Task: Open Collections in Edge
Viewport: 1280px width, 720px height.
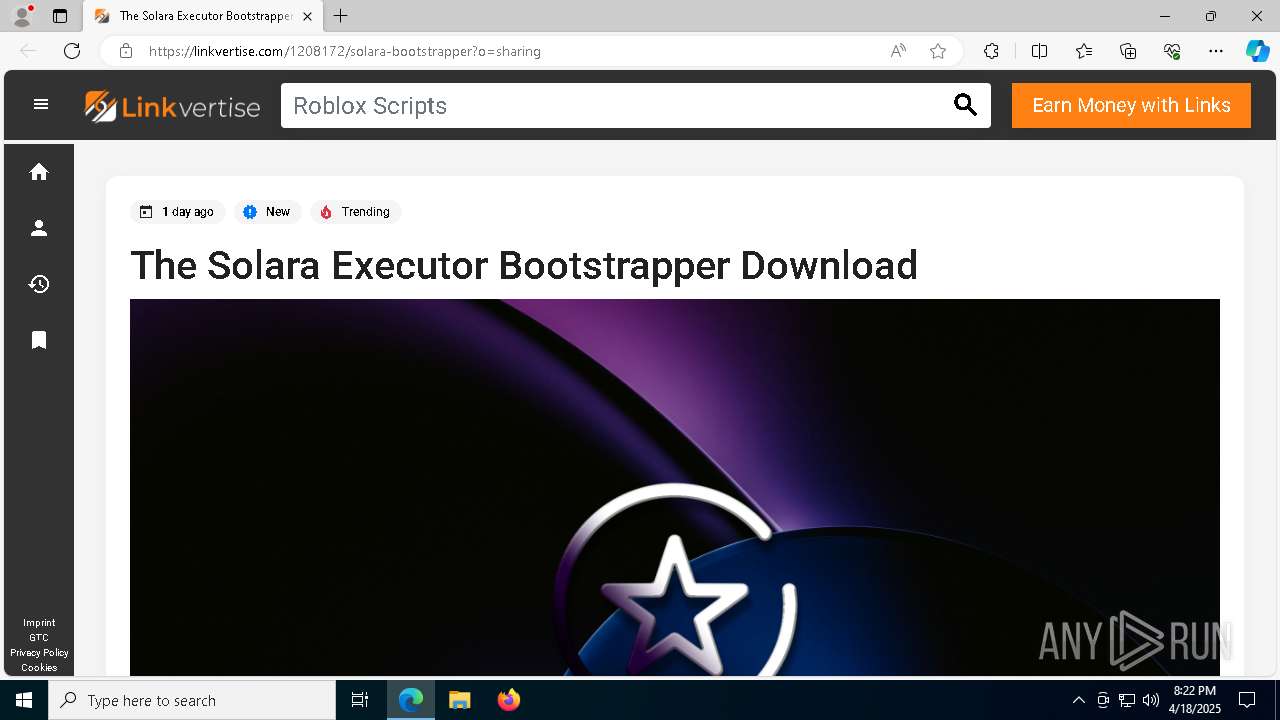Action: click(1128, 51)
